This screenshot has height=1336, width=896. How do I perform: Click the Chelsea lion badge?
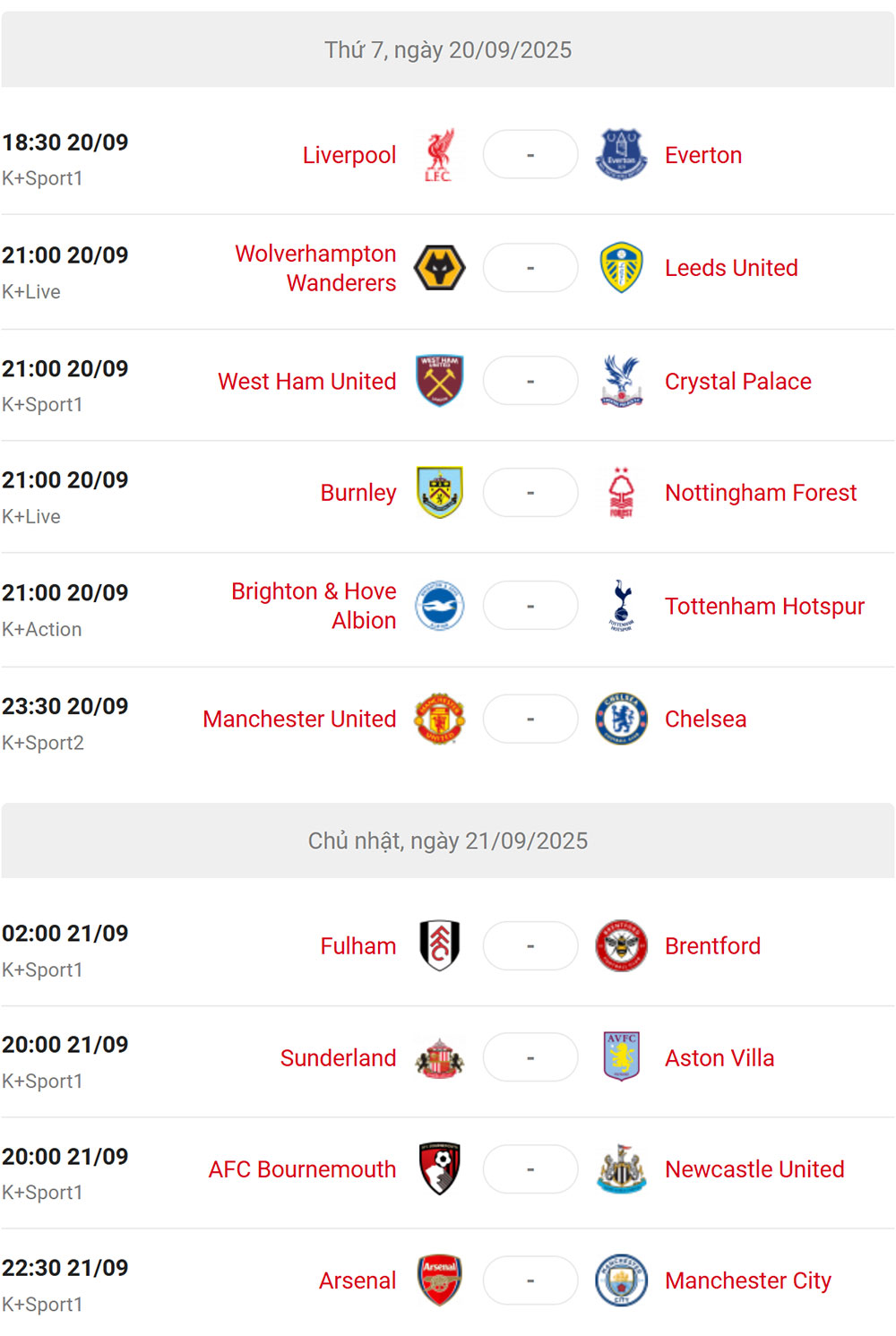click(x=621, y=719)
